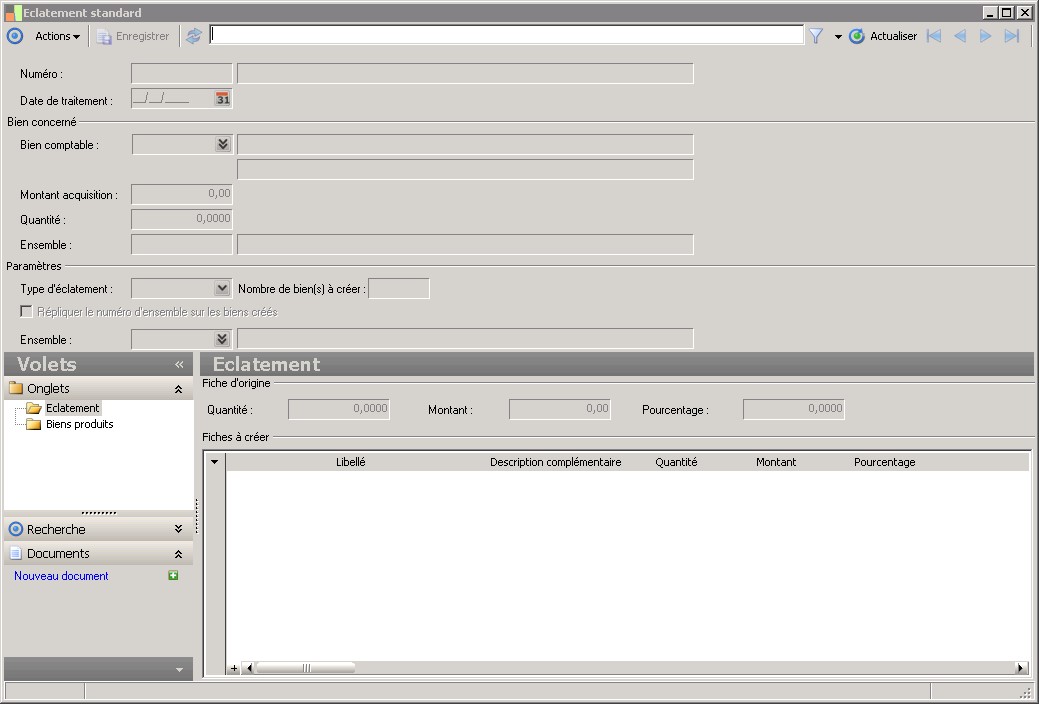Open the Bien comptable dropdown
The height and width of the screenshot is (704, 1039).
(x=222, y=145)
